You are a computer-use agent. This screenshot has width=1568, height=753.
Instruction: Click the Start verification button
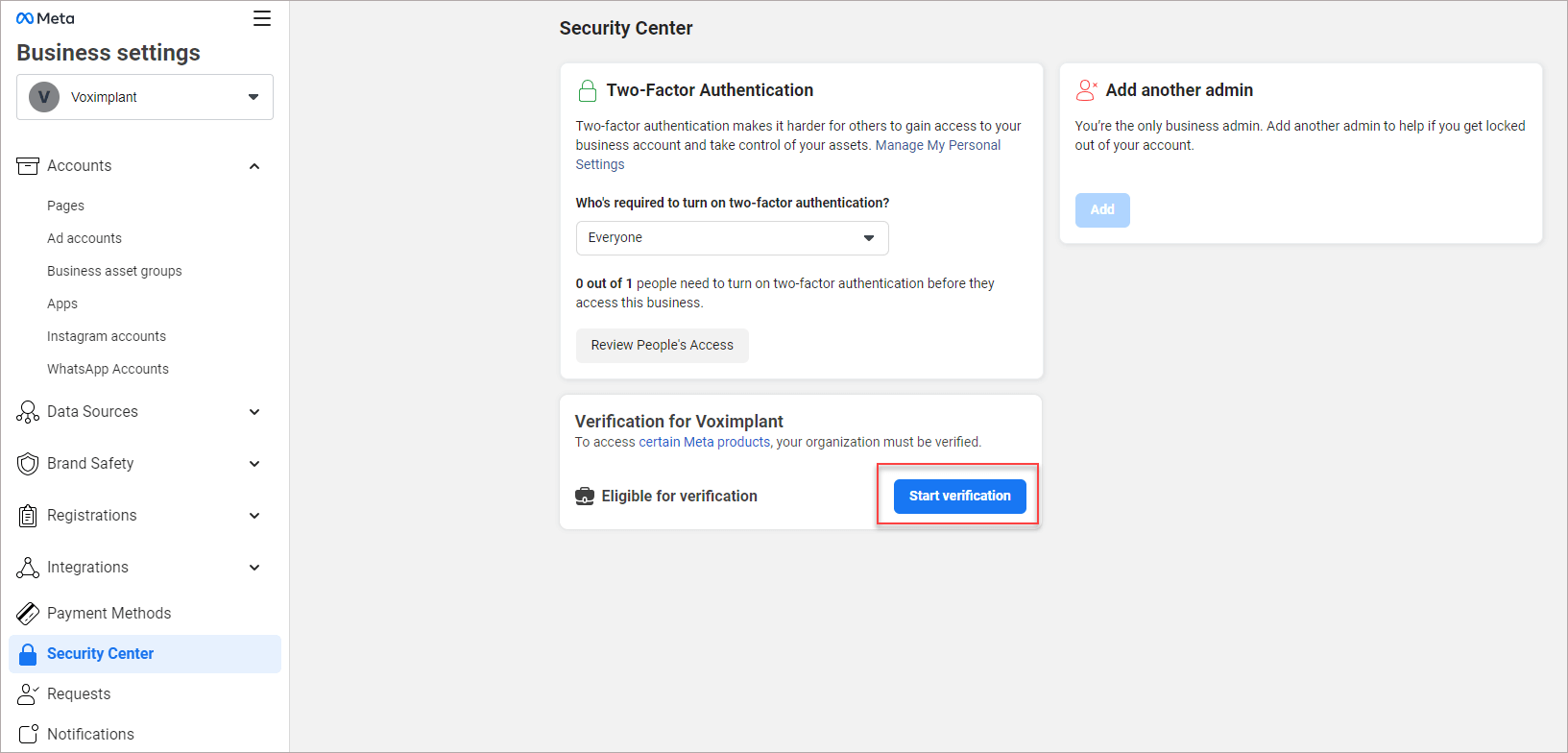pos(959,497)
